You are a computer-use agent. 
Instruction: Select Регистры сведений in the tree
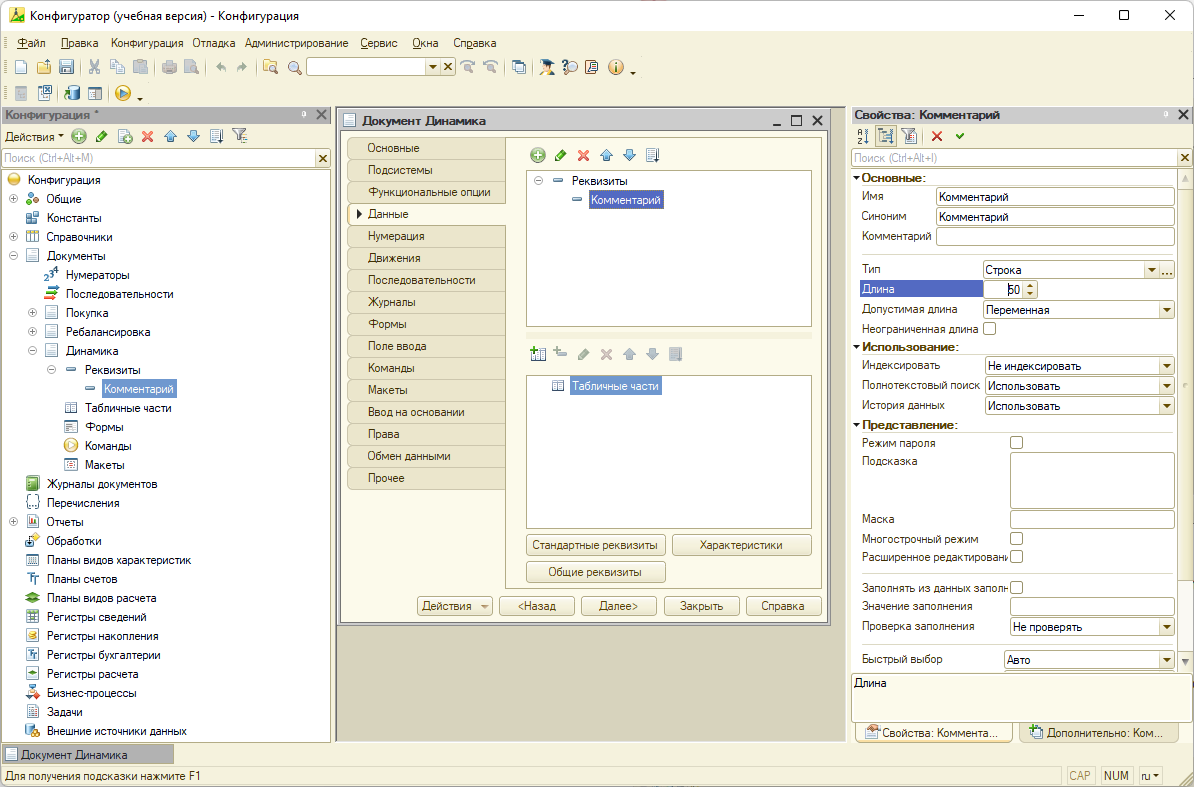click(x=97, y=617)
